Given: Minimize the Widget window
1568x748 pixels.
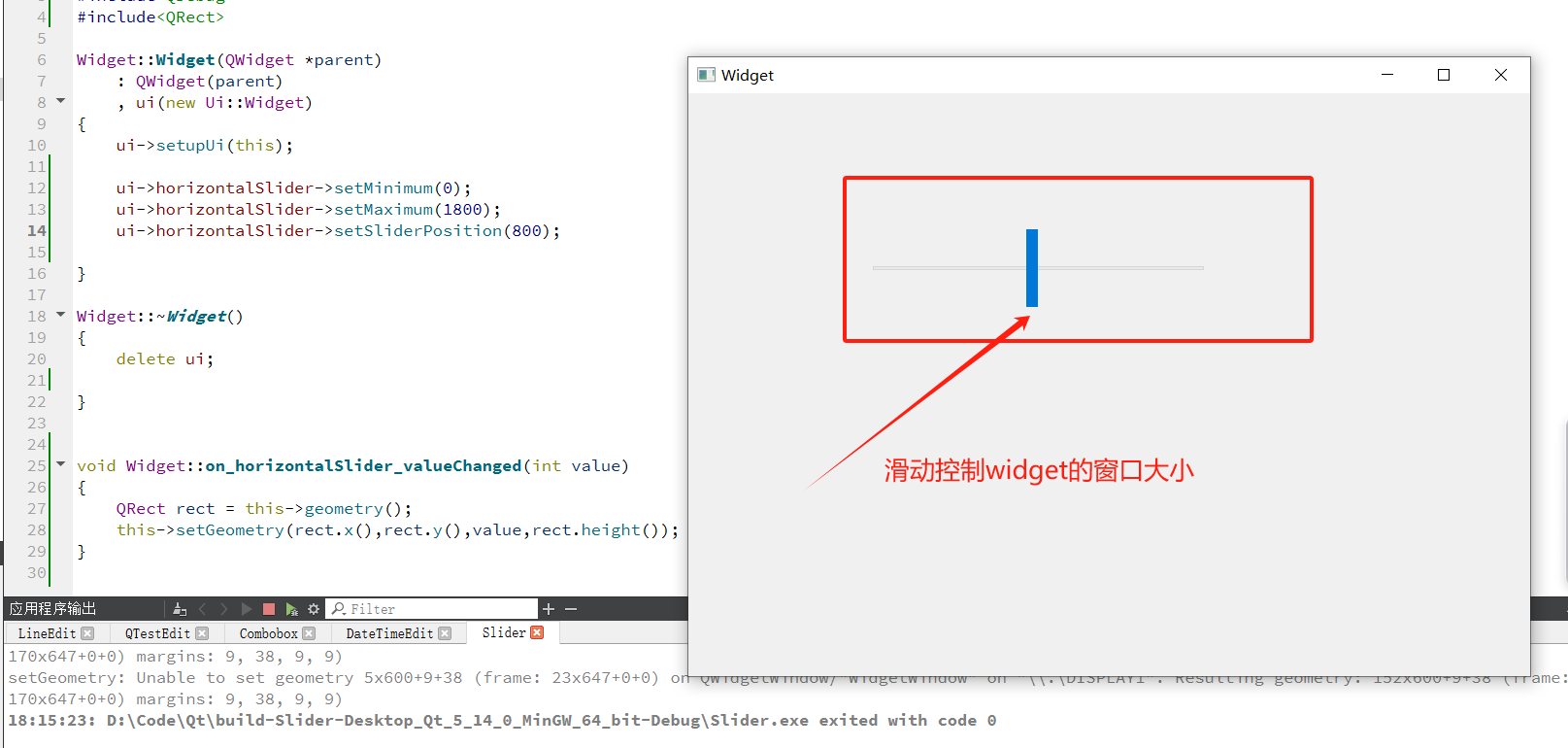Looking at the screenshot, I should pyautogui.click(x=1387, y=75).
